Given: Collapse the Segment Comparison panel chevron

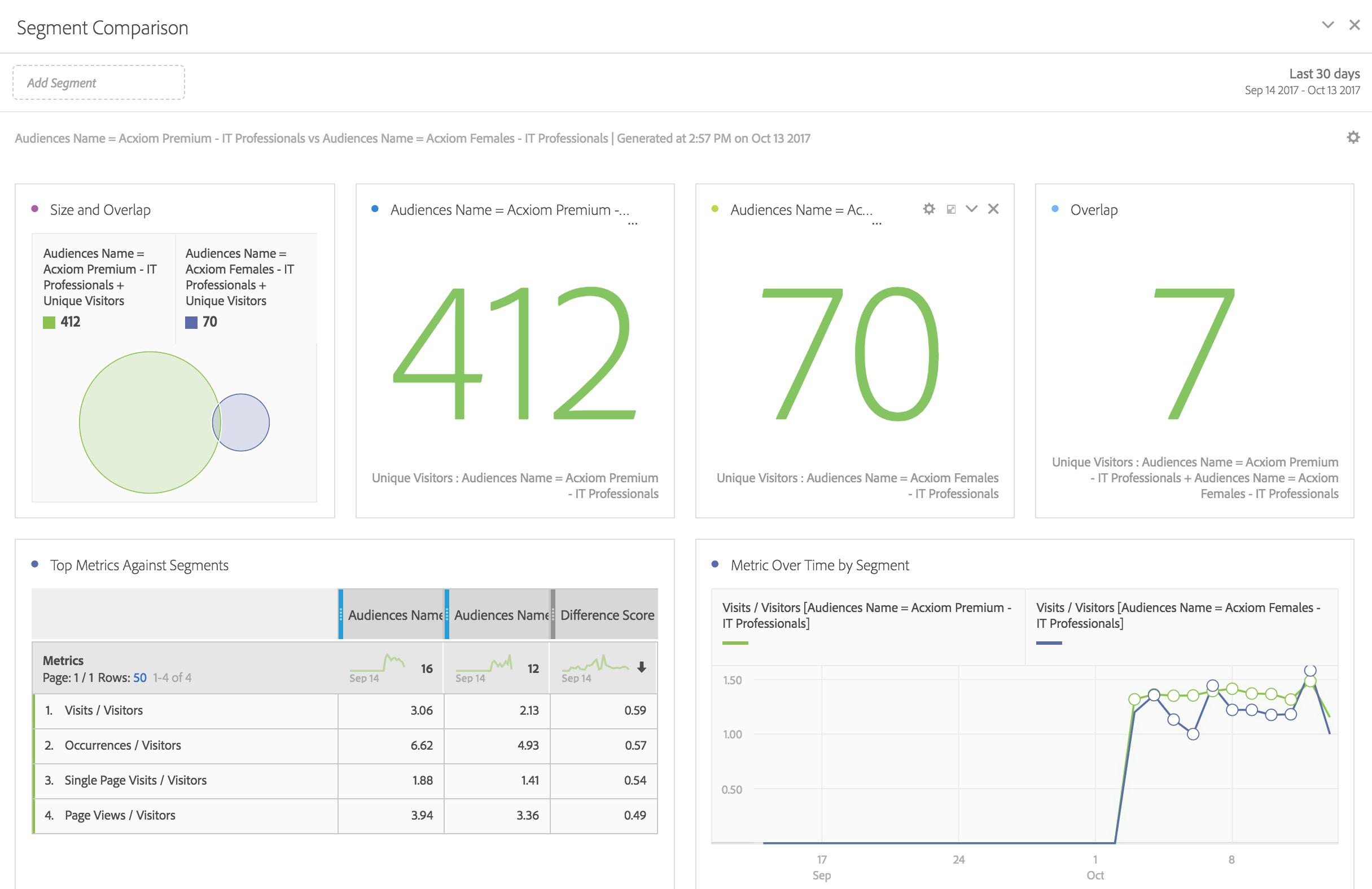Looking at the screenshot, I should [x=1328, y=25].
